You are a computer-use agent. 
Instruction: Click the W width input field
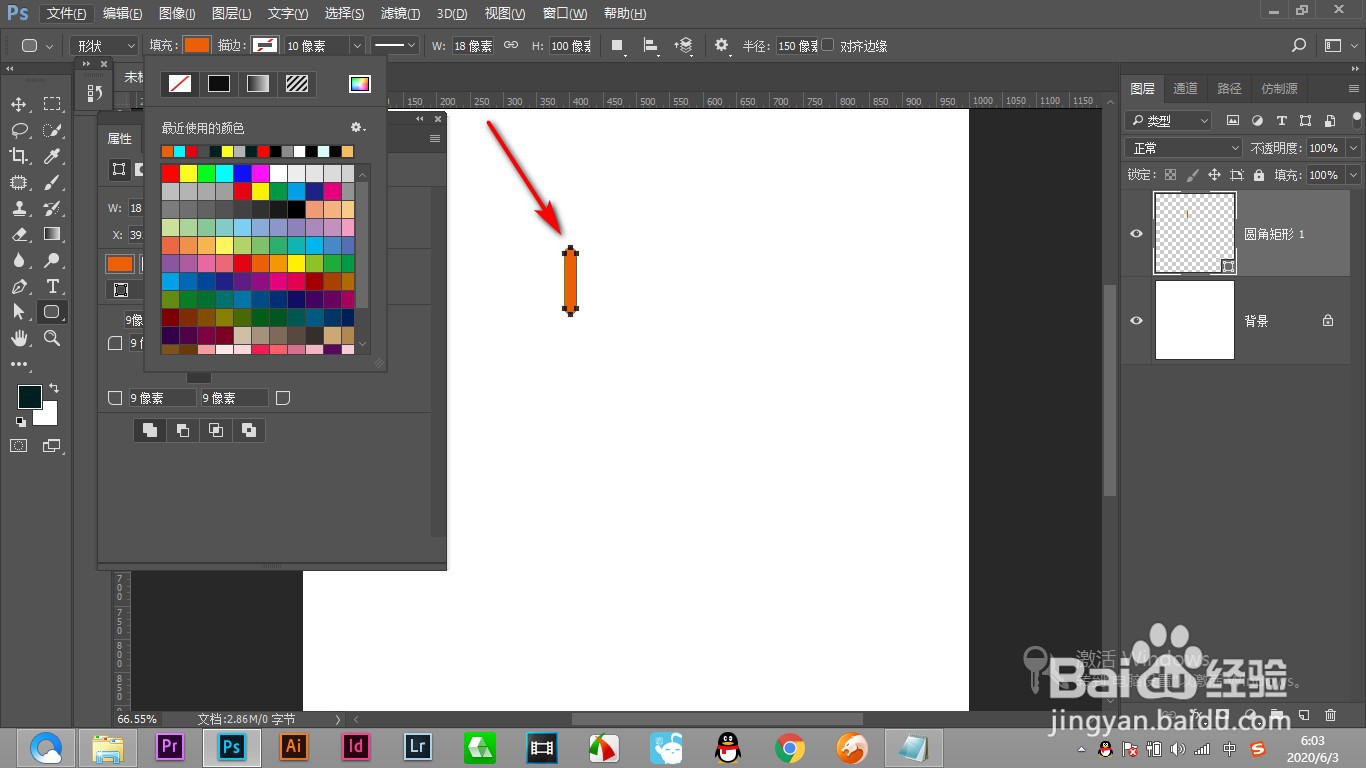pyautogui.click(x=473, y=46)
